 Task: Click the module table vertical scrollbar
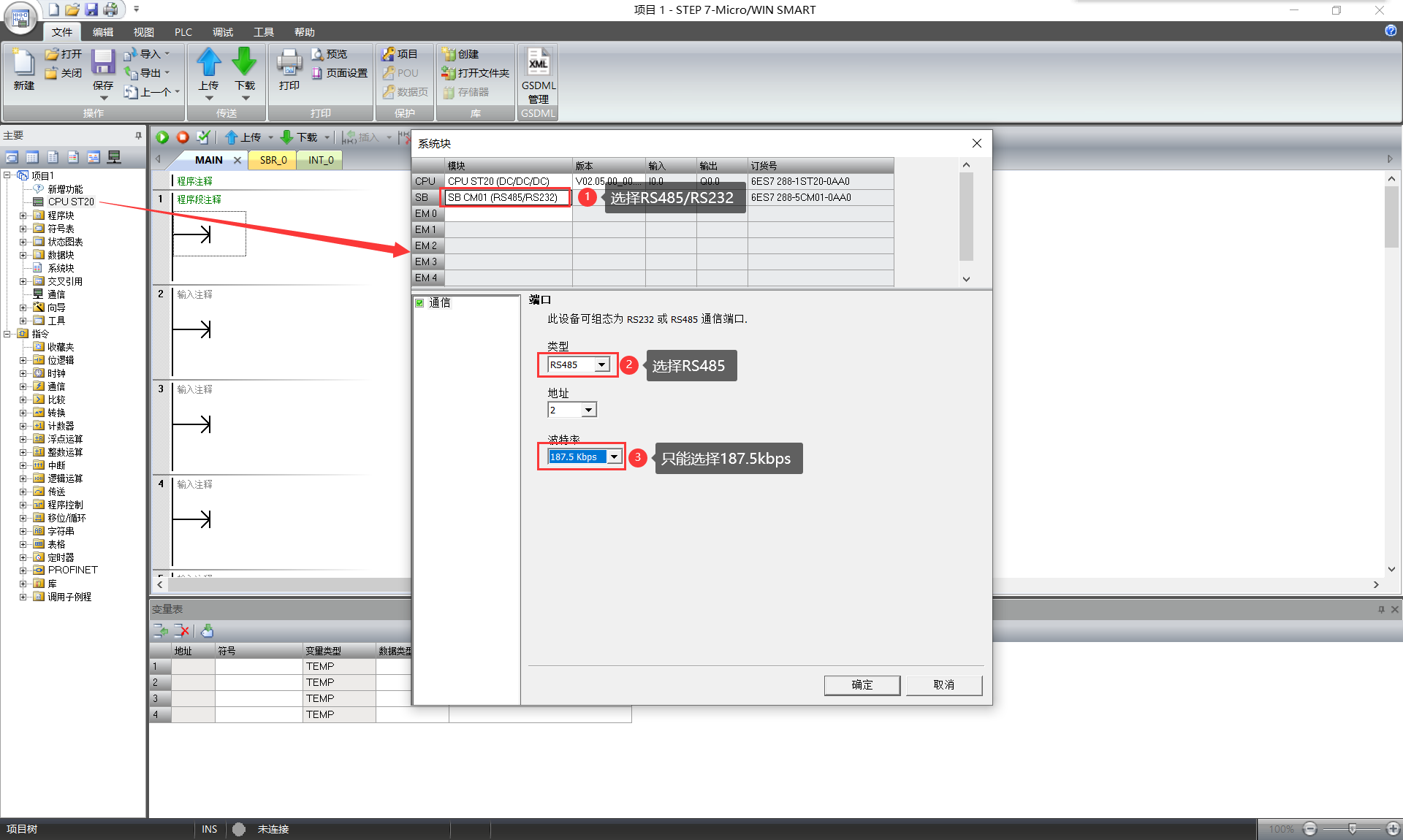pos(966,217)
